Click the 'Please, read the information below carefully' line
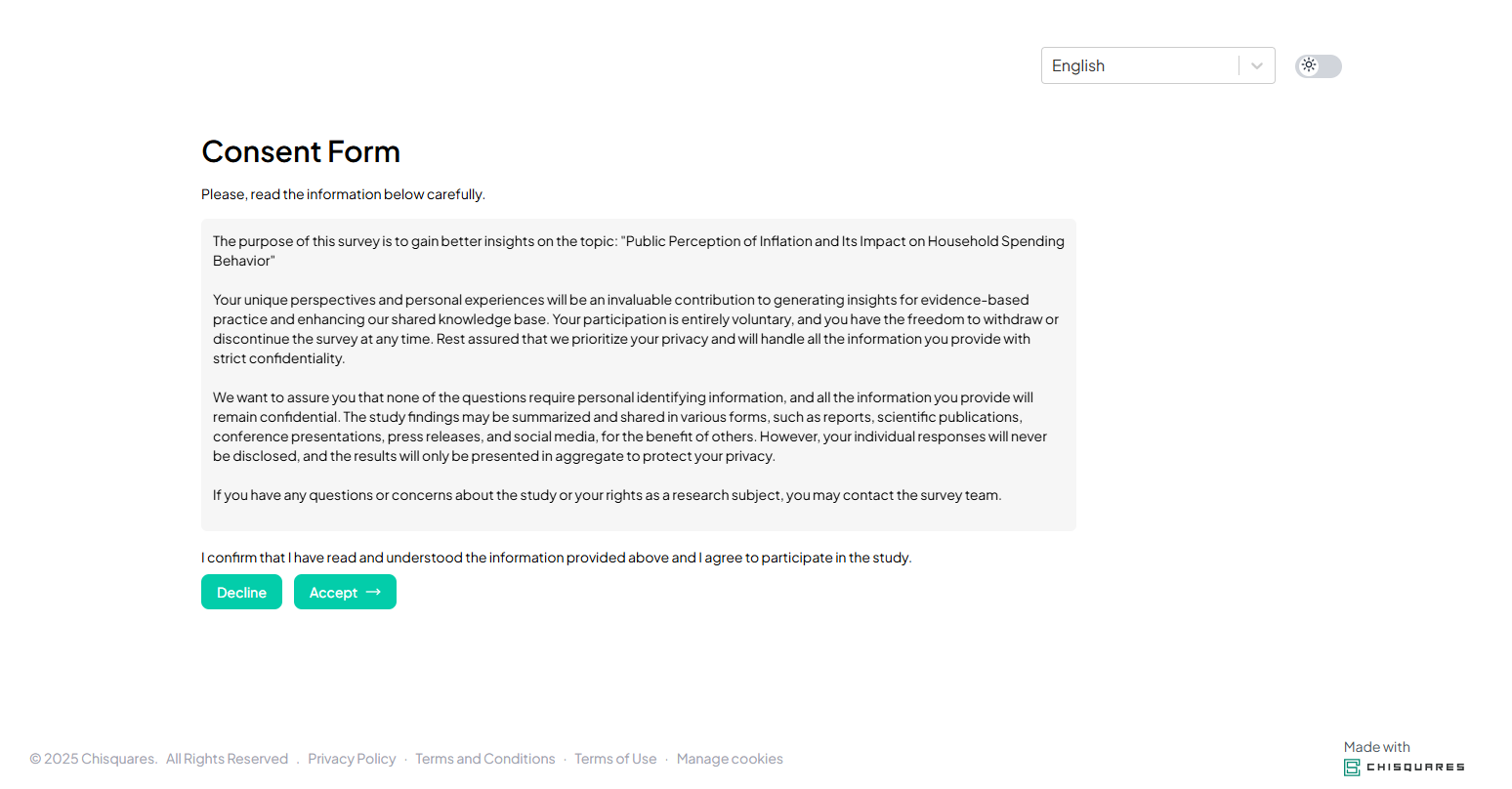This screenshot has height=789, width=1512. [x=343, y=194]
